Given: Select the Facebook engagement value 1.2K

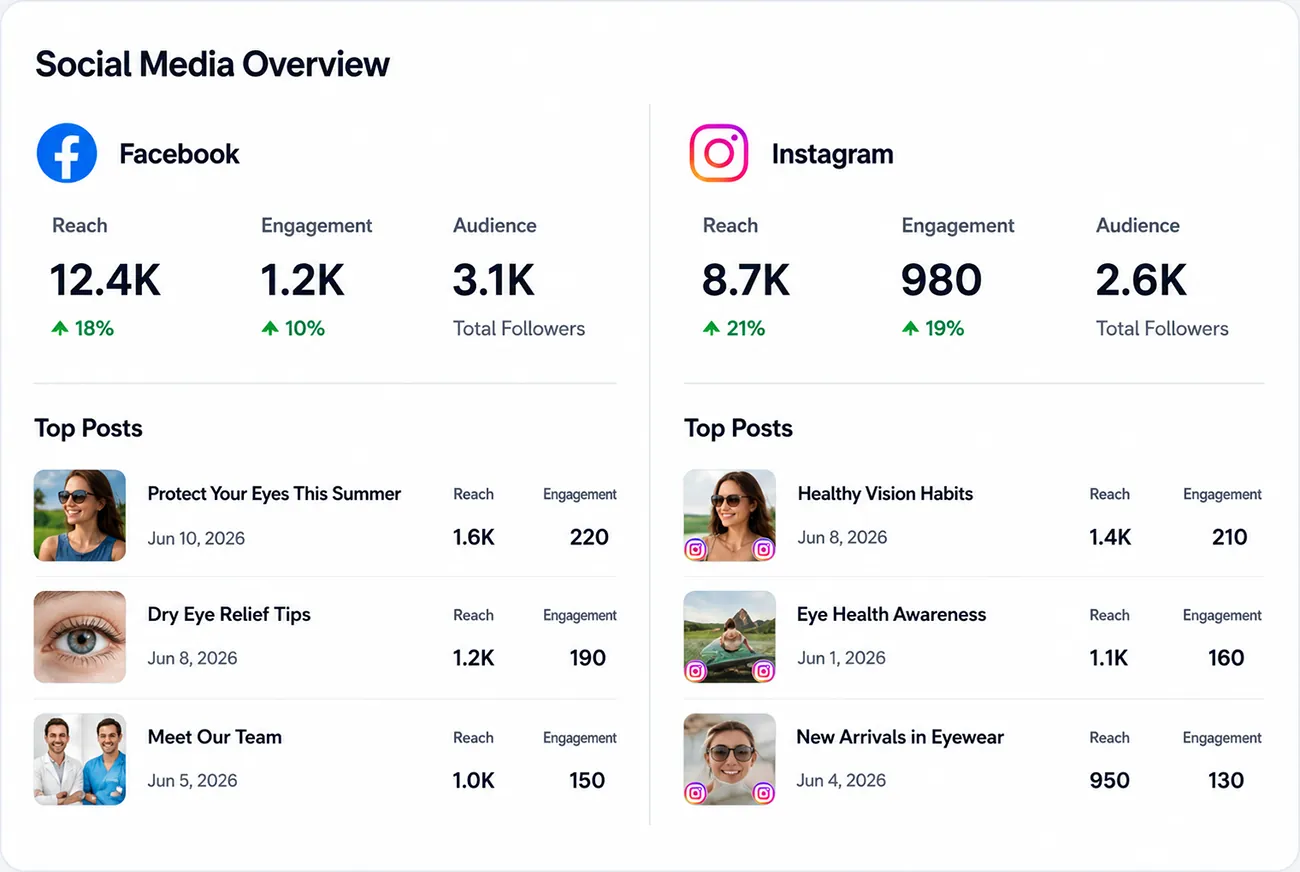Looking at the screenshot, I should point(303,280).
